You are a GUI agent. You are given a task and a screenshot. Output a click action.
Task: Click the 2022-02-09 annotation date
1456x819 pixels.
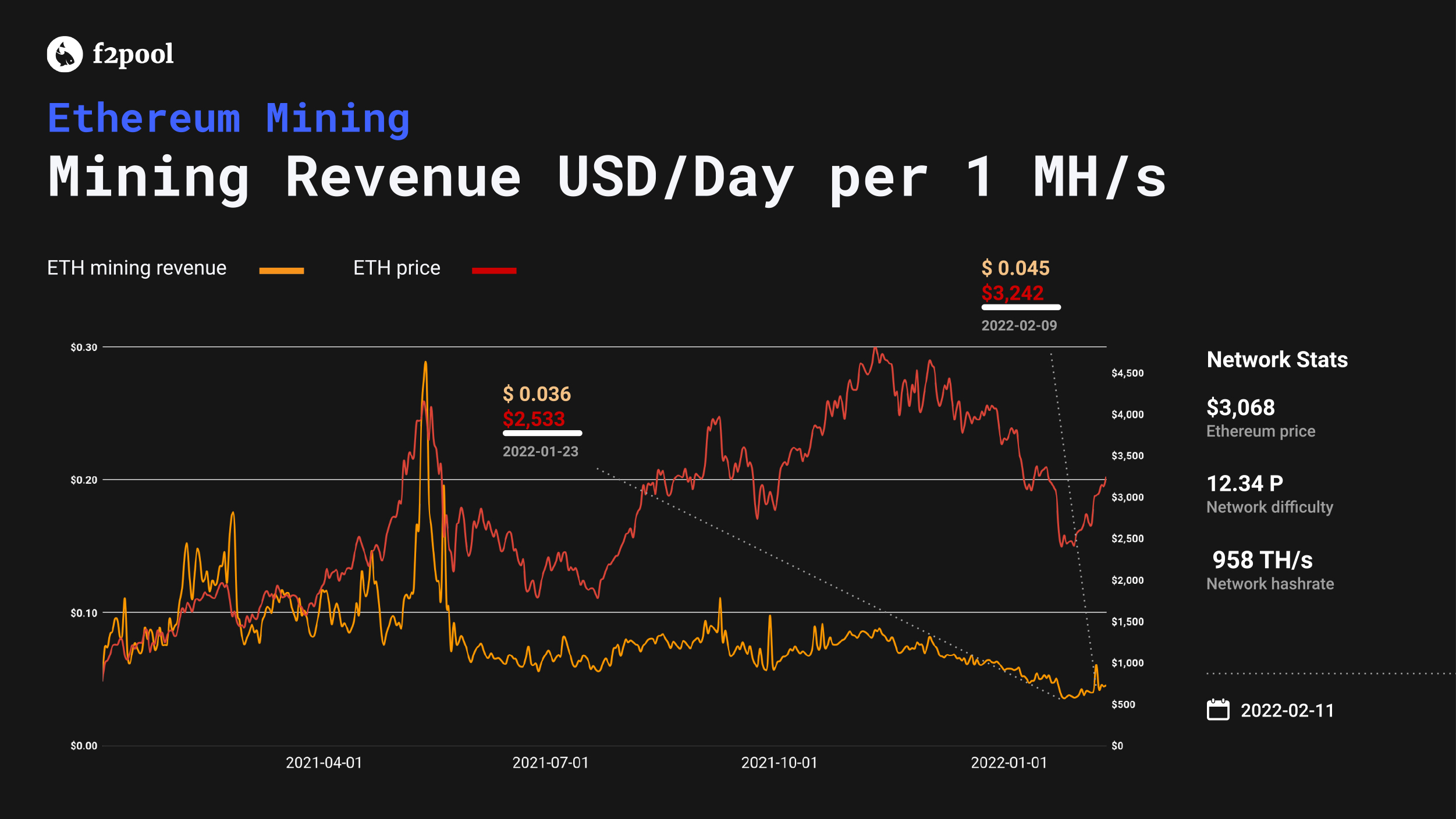[1020, 325]
